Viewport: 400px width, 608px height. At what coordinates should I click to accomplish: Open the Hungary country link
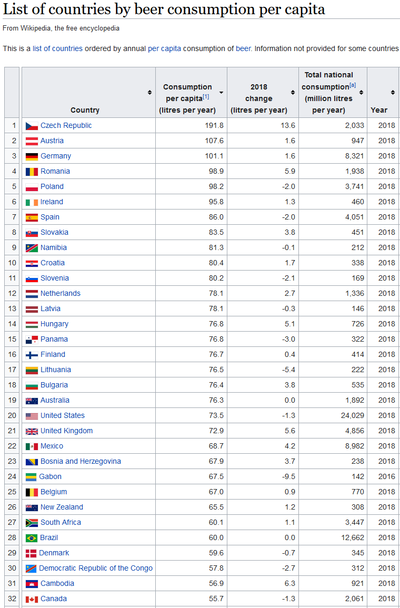(x=54, y=324)
